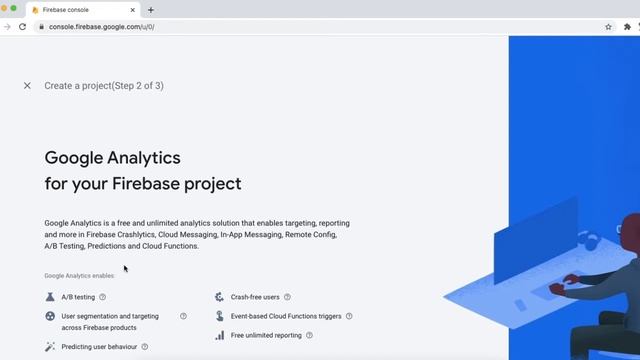
Task: Open help for Crash-free users
Action: (287, 297)
